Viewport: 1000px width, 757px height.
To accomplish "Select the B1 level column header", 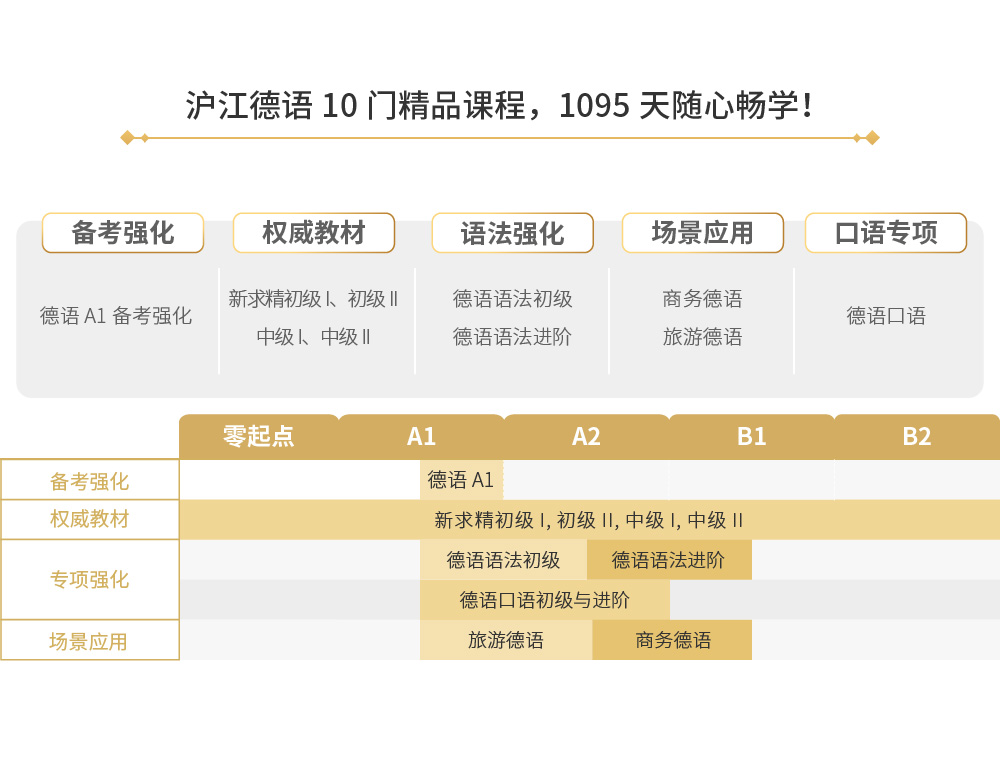I will pyautogui.click(x=751, y=436).
